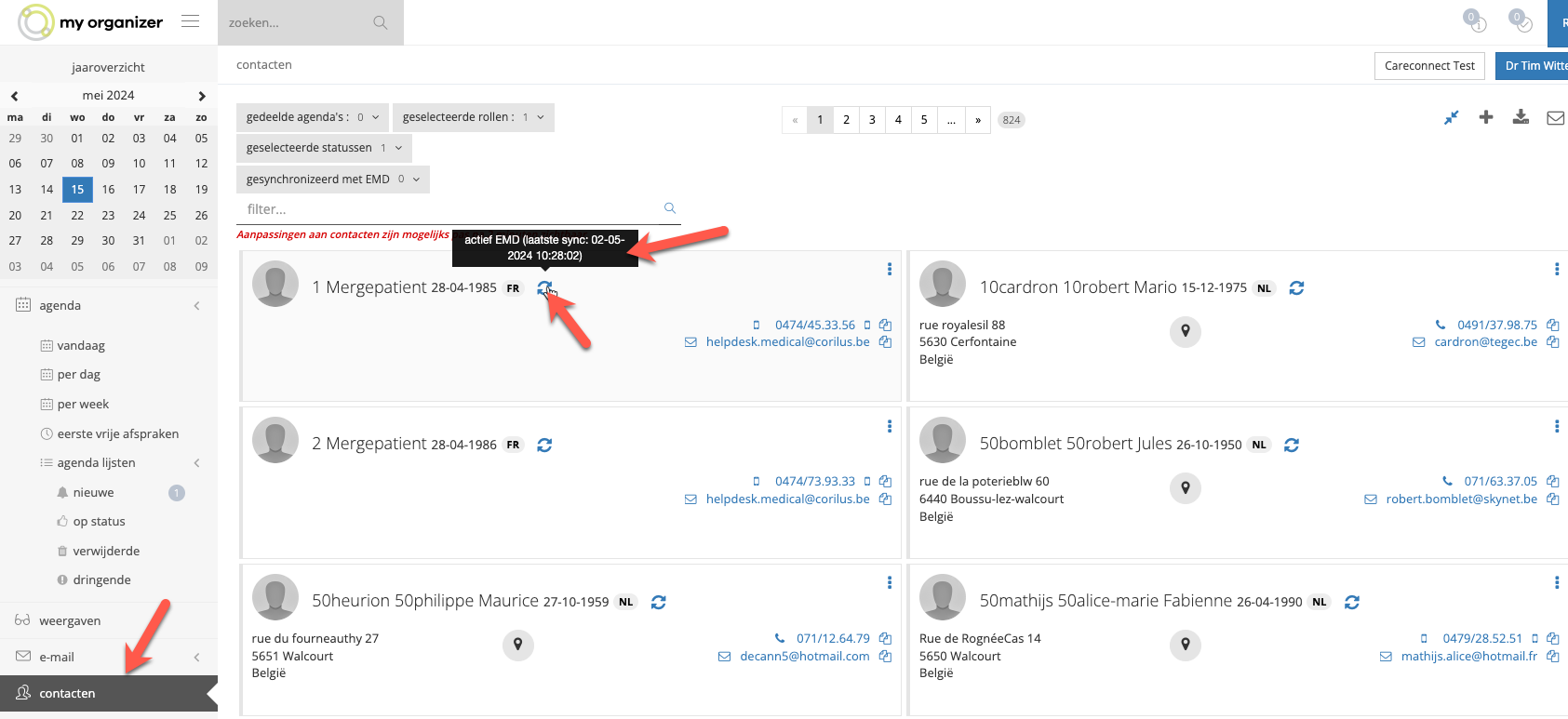The height and width of the screenshot is (719, 1568).
Task: Open avatar of 1 Mergepatient
Action: coord(275,284)
